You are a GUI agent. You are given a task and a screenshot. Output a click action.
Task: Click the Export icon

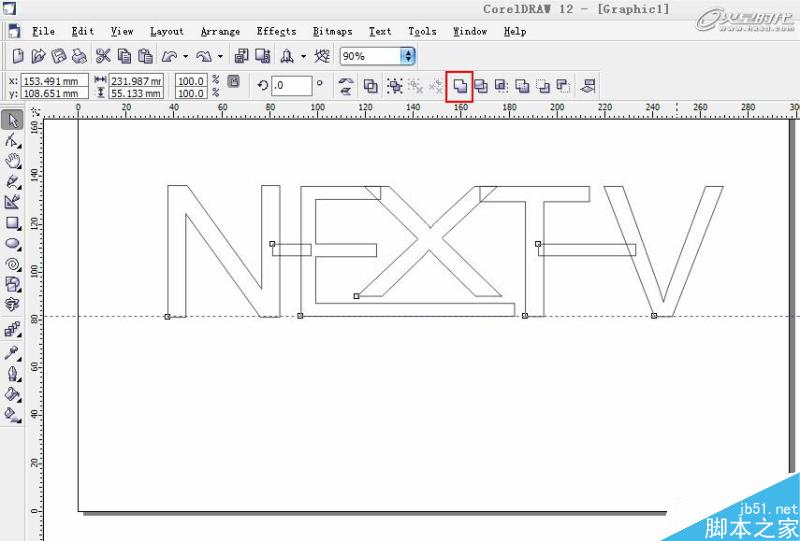[263, 56]
